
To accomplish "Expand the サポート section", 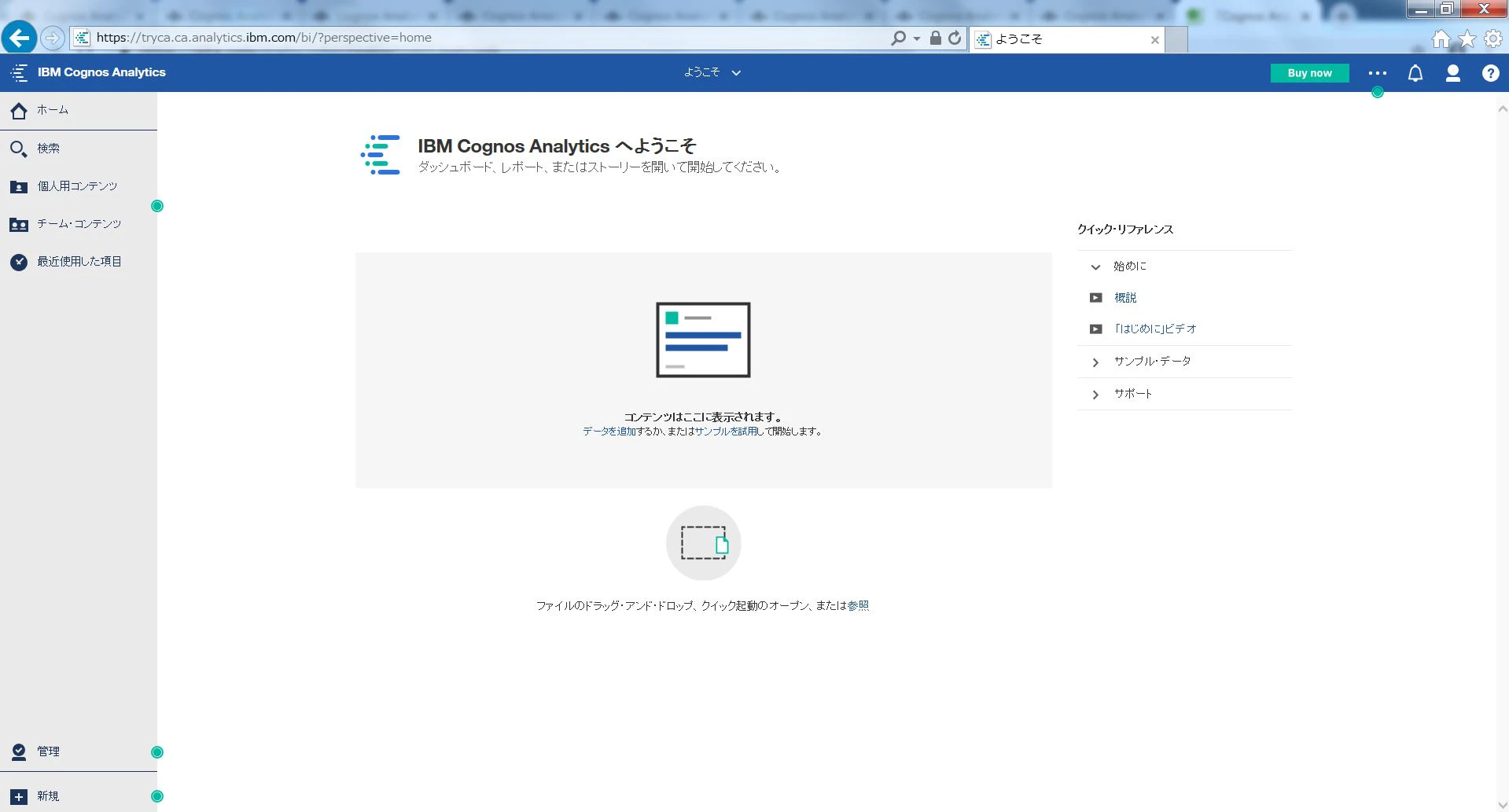I will 1185,394.
